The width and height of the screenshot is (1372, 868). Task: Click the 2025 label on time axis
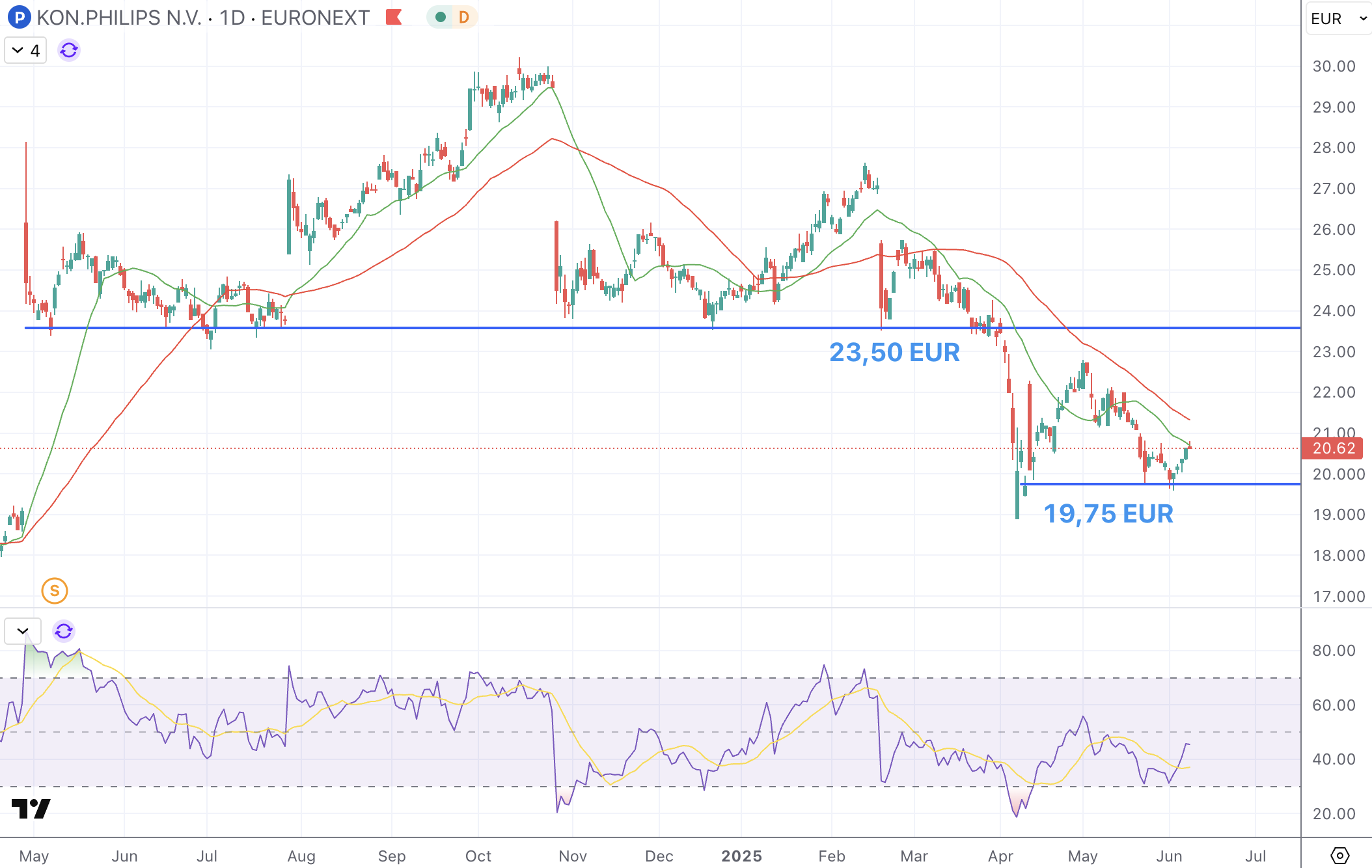click(x=741, y=856)
